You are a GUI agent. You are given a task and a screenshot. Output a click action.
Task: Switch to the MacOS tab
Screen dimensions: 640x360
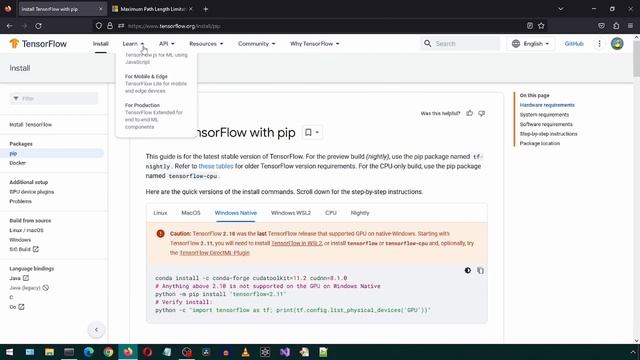(x=191, y=213)
